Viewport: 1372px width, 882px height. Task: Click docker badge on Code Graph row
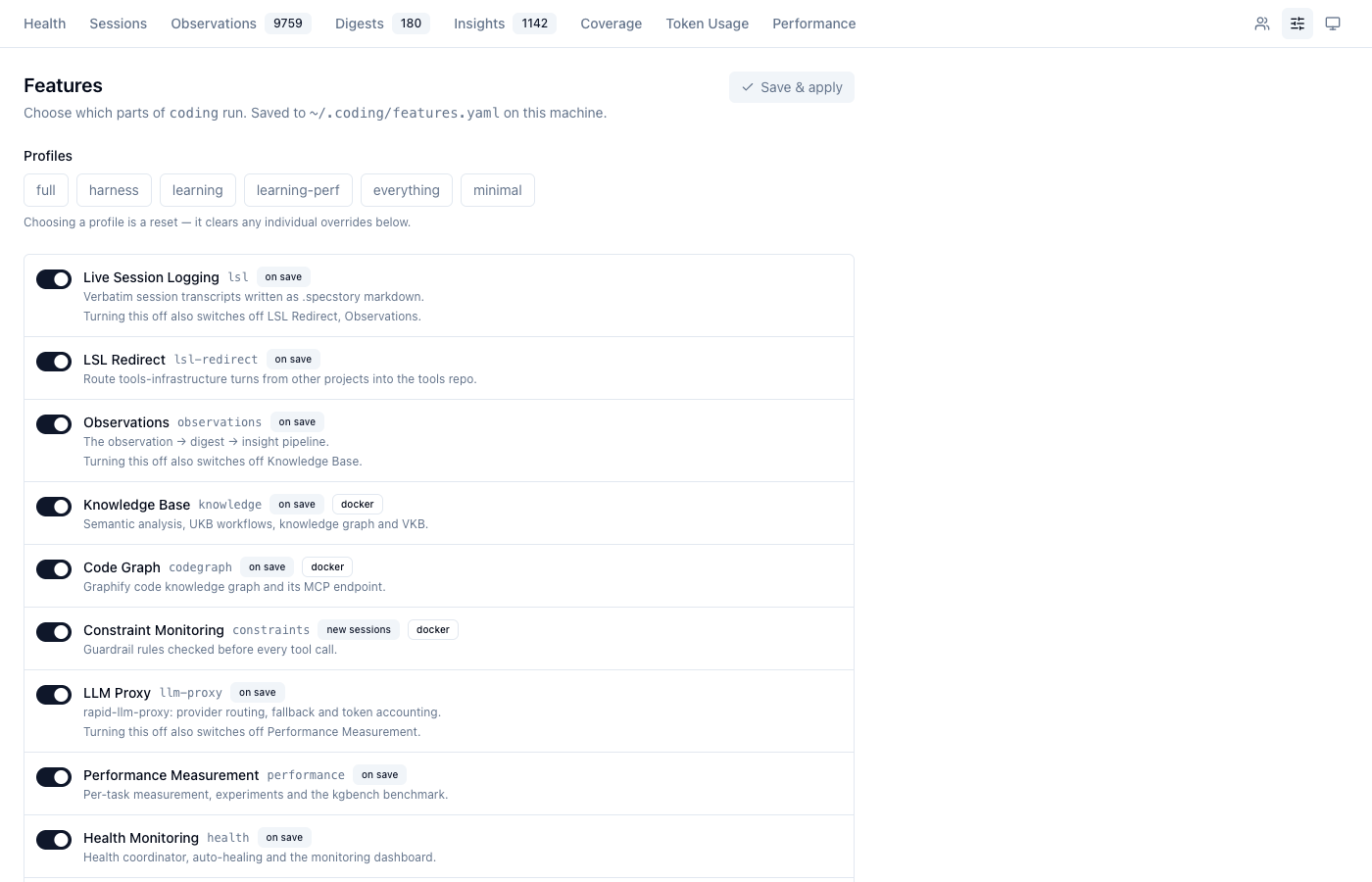[x=327, y=567]
